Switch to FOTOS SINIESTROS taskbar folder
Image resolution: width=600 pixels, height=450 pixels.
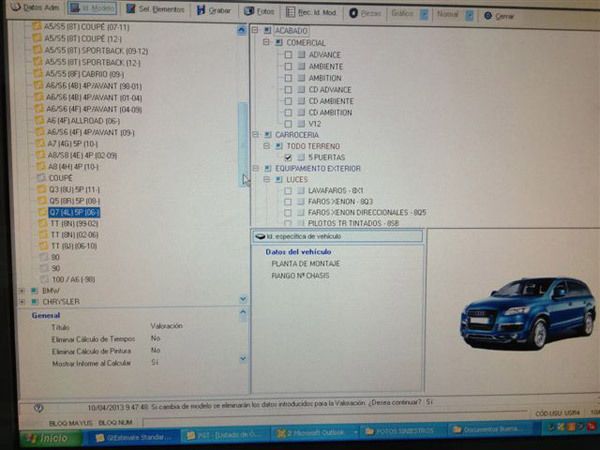coord(401,431)
